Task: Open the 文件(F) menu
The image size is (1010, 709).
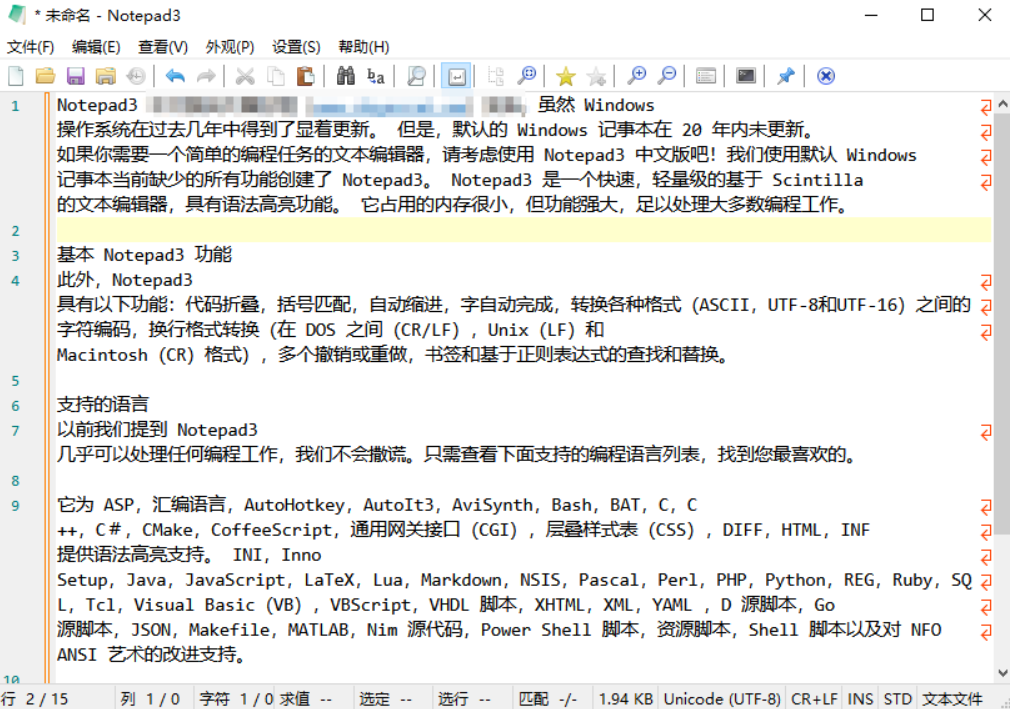Action: [30, 47]
